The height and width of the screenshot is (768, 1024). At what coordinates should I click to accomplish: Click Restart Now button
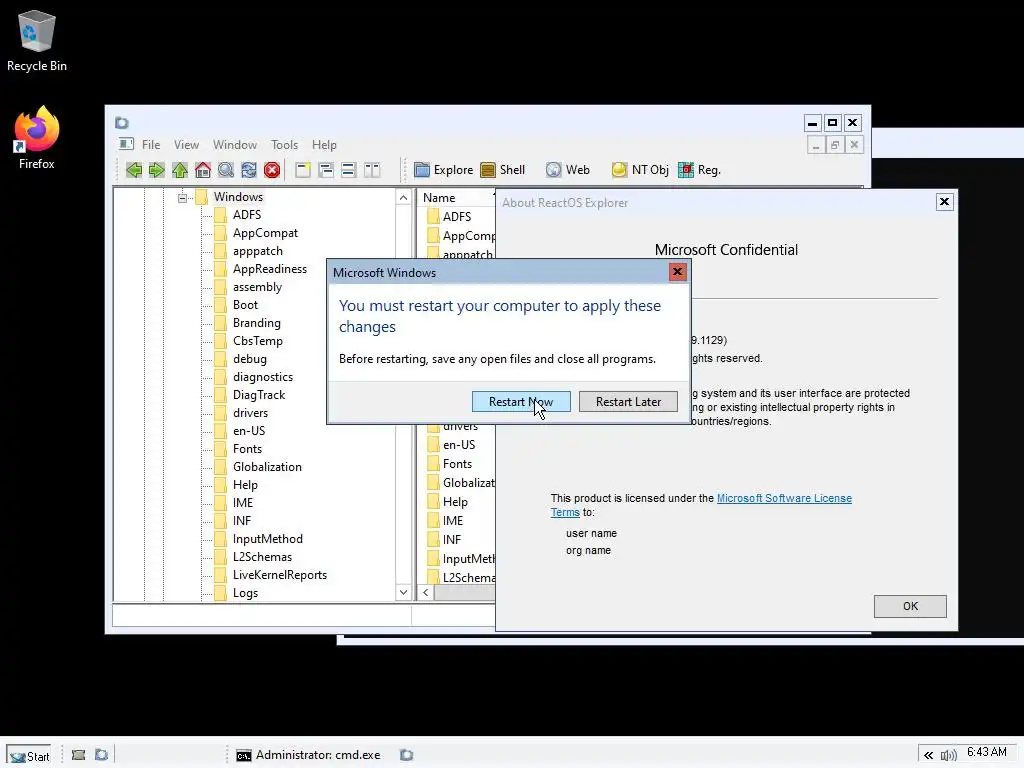[521, 402]
